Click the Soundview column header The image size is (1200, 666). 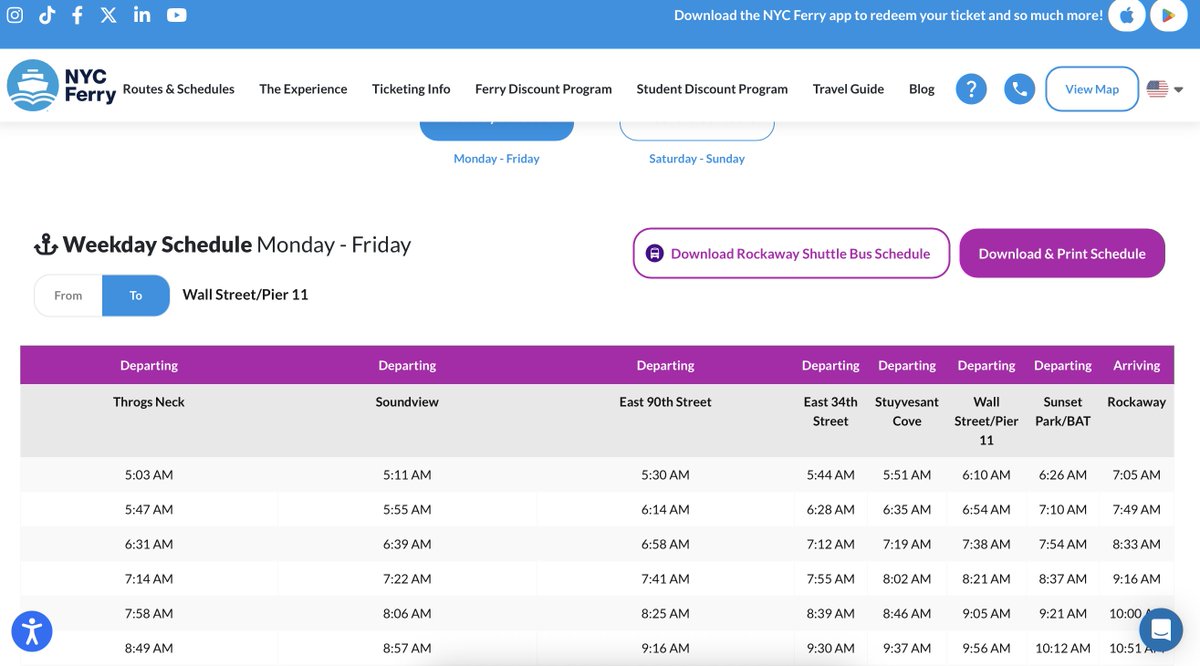[x=407, y=402]
